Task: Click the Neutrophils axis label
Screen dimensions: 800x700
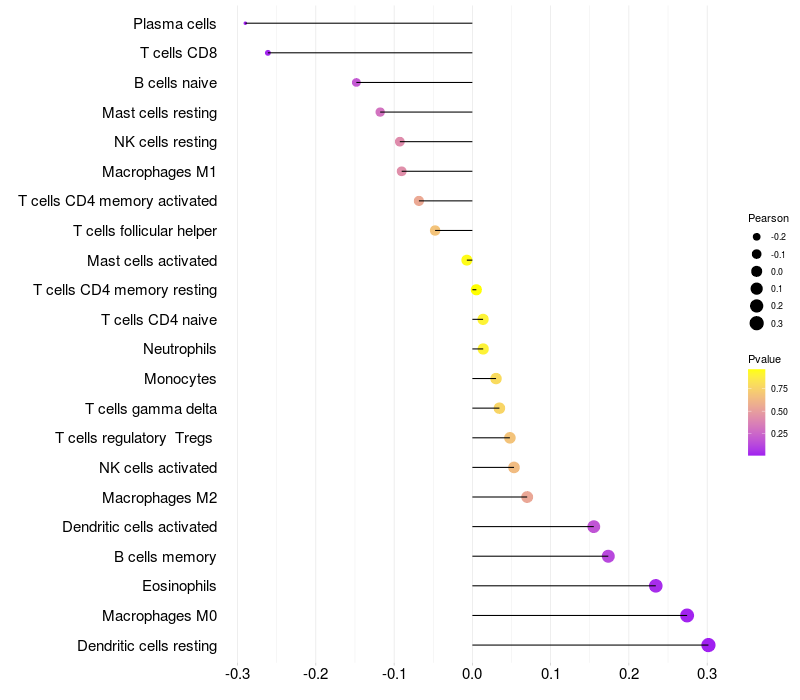Action: coord(180,349)
